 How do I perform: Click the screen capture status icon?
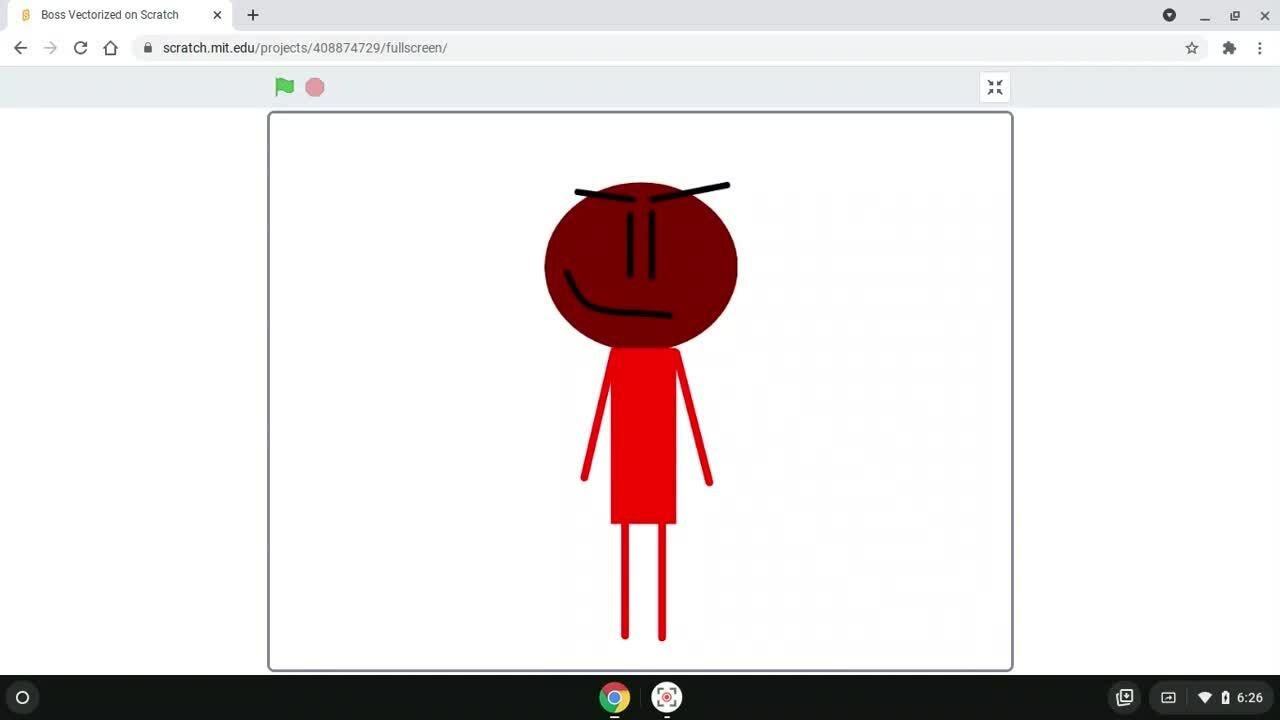click(1168, 698)
